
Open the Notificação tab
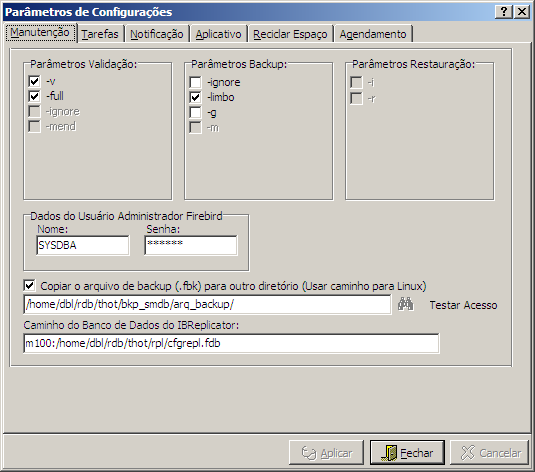click(x=157, y=34)
